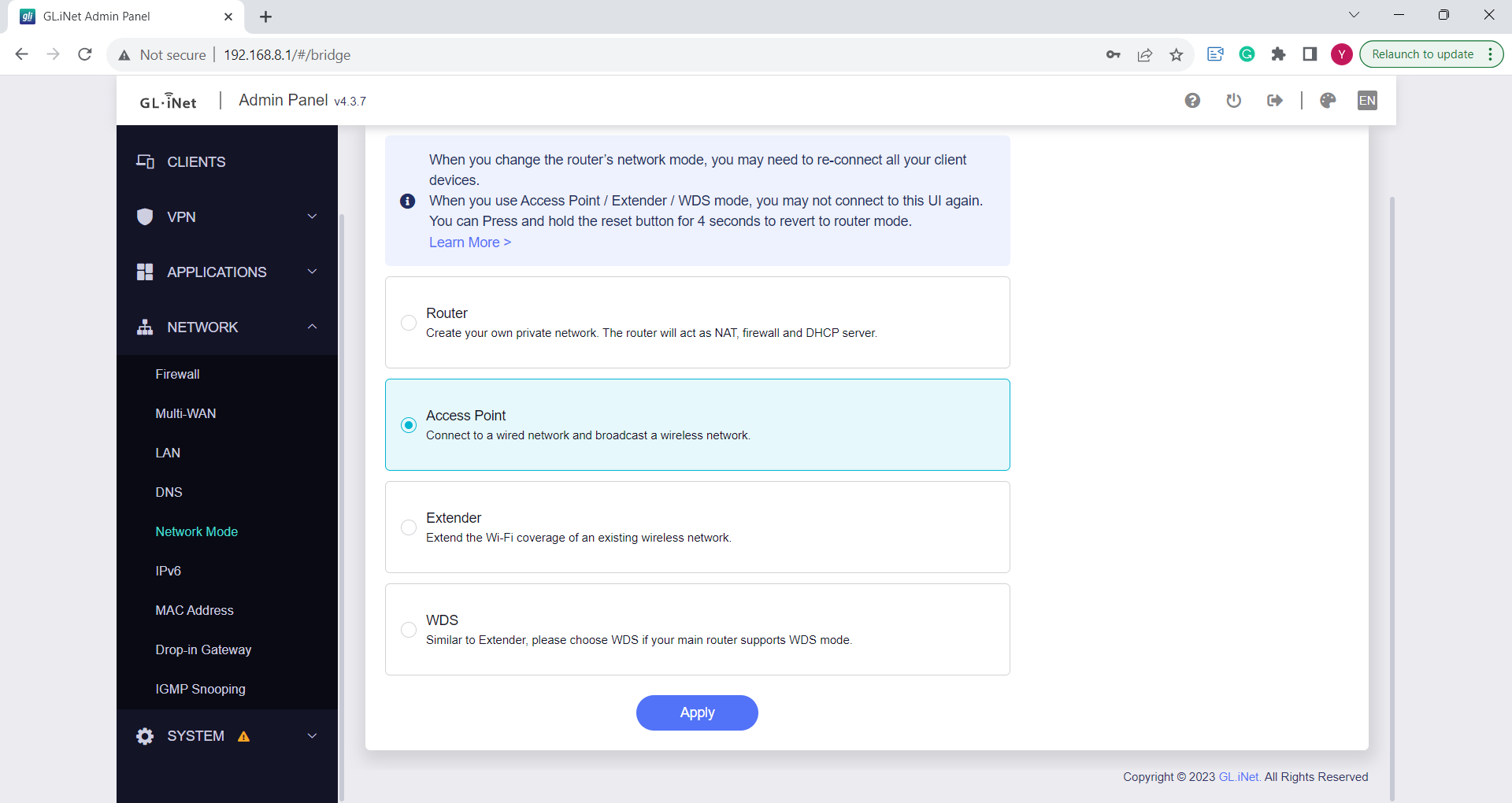Screen dimensions: 1512x803
Task: Click the CLIENTS sidebar icon
Action: click(145, 161)
